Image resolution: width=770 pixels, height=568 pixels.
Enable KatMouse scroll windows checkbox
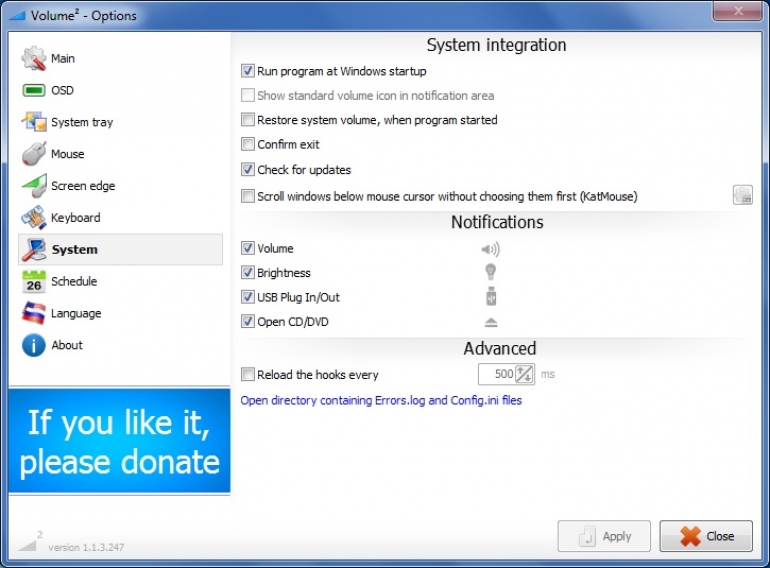click(x=248, y=196)
